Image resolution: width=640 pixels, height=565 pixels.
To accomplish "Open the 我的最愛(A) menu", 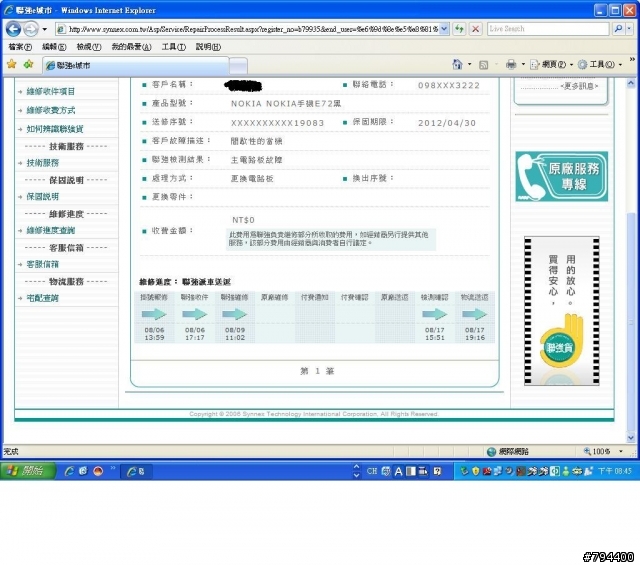I will pyautogui.click(x=131, y=47).
